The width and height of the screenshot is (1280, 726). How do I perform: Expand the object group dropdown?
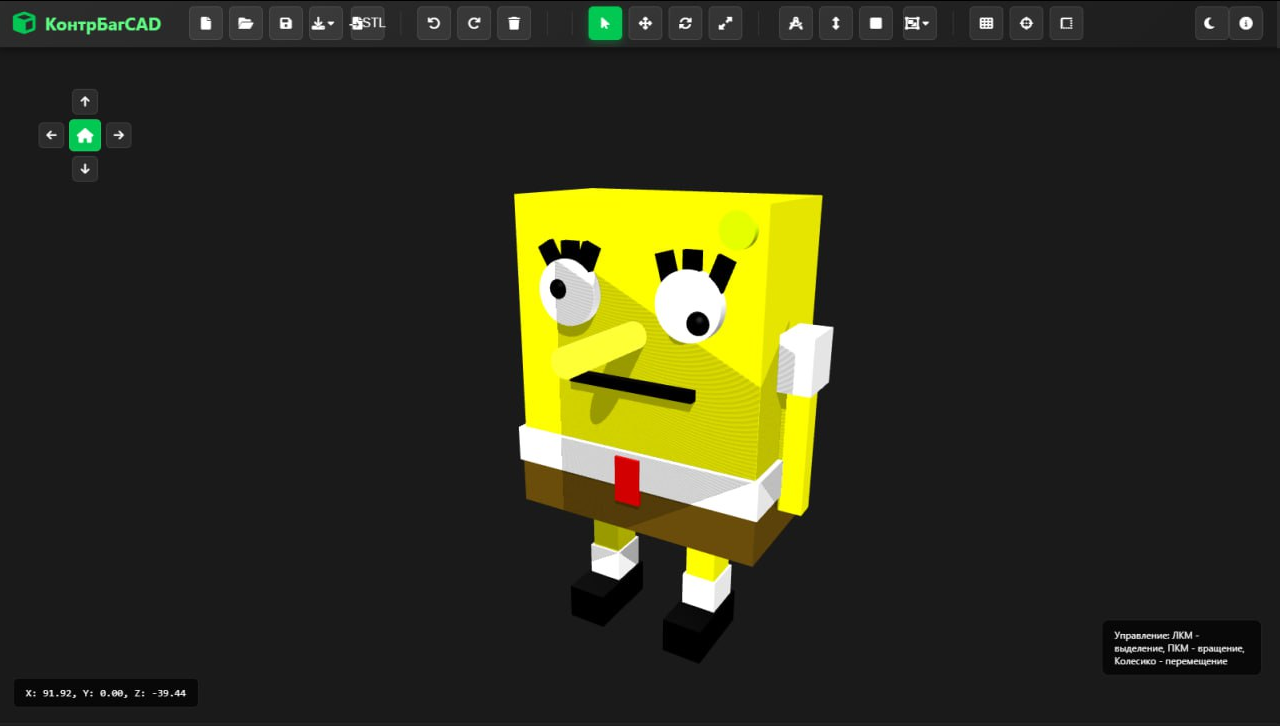click(x=918, y=23)
